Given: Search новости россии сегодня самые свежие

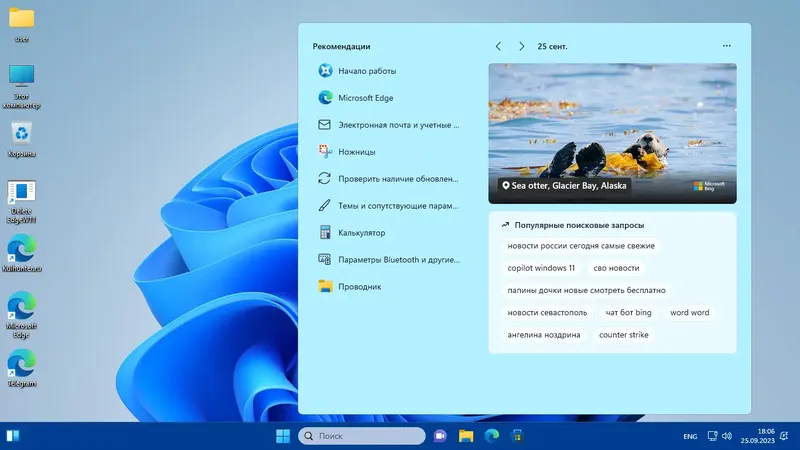Looking at the screenshot, I should pyautogui.click(x=581, y=246).
